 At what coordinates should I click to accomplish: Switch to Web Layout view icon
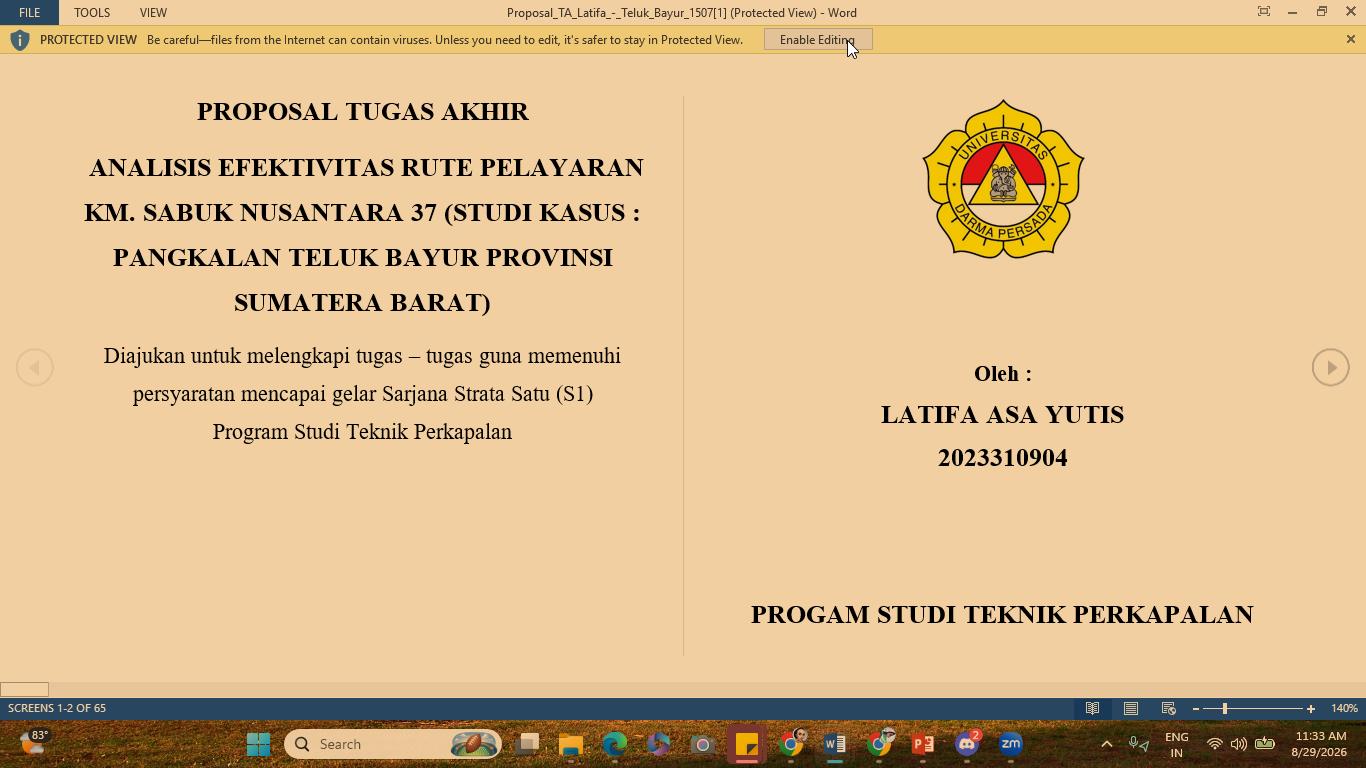click(1168, 708)
